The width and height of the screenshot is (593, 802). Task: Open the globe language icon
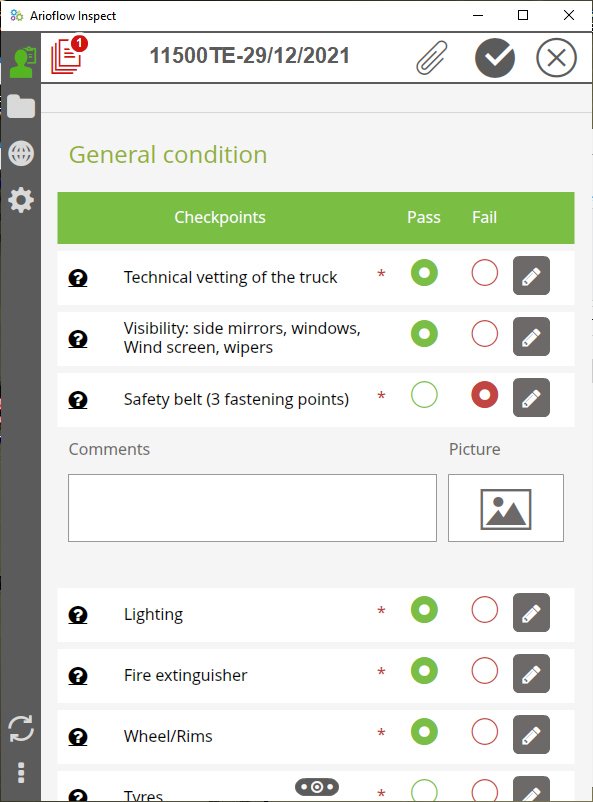20,153
